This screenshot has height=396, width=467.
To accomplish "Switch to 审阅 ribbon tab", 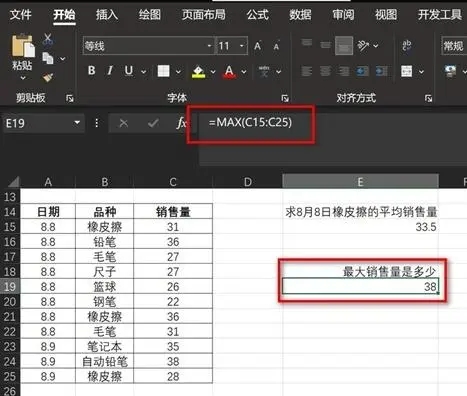I will pos(343,15).
